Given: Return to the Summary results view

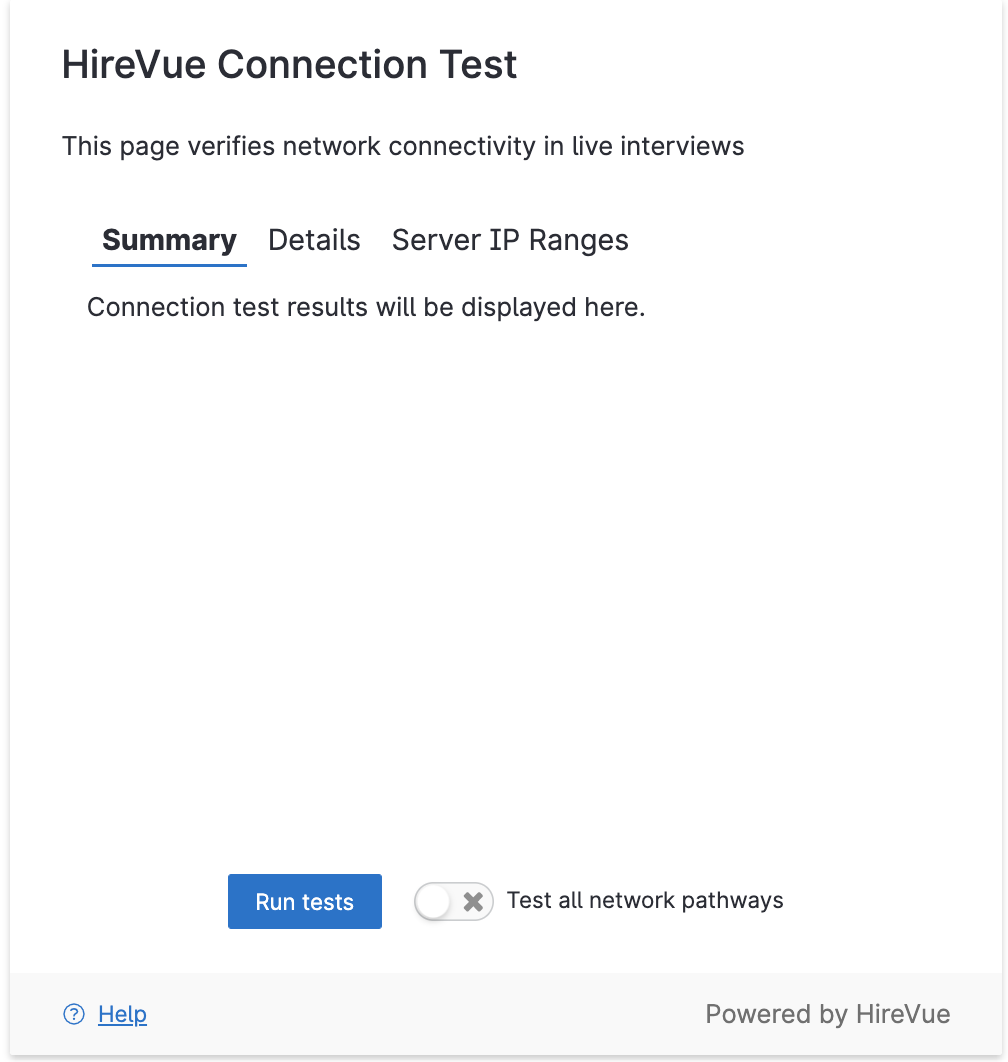Looking at the screenshot, I should tap(168, 240).
